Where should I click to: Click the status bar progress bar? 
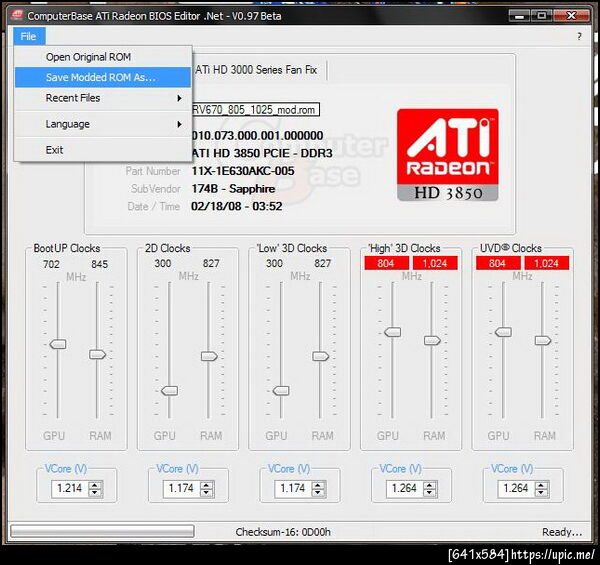pyautogui.click(x=102, y=531)
